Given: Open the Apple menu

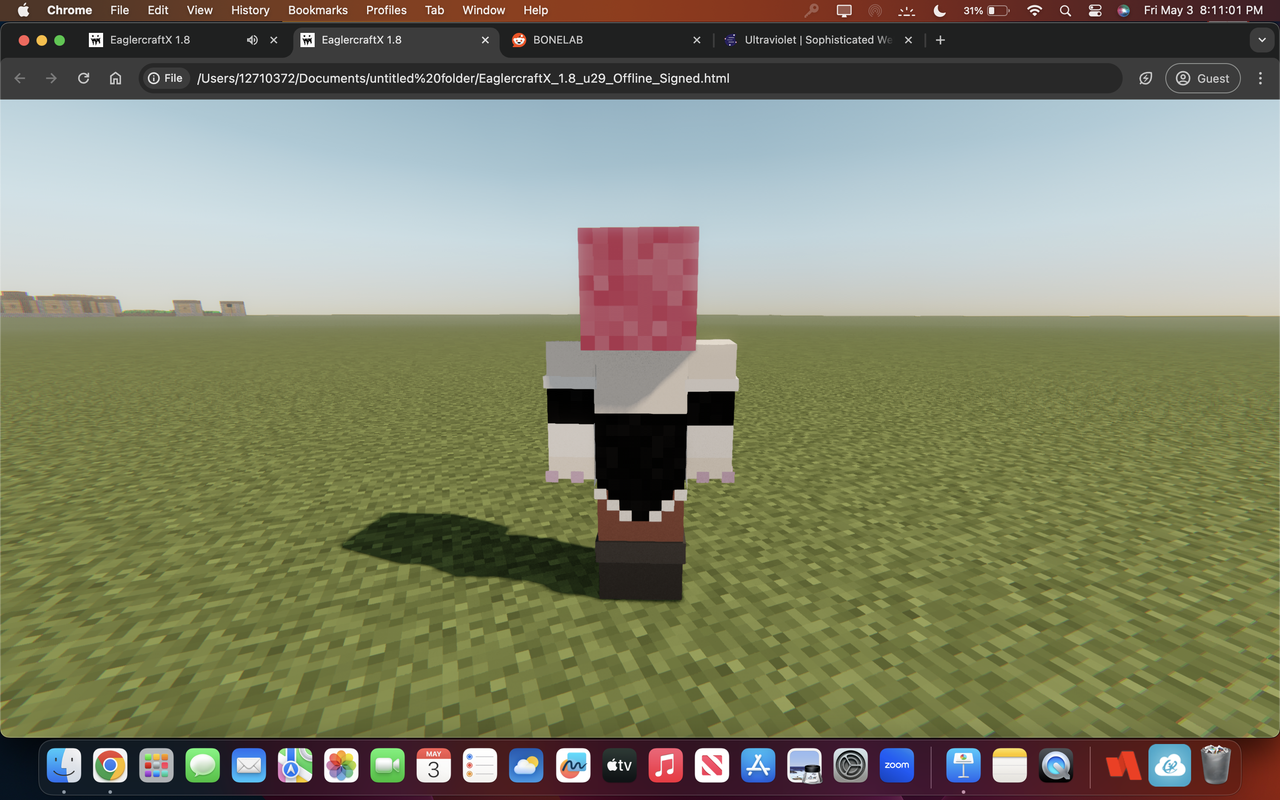Looking at the screenshot, I should (x=23, y=10).
